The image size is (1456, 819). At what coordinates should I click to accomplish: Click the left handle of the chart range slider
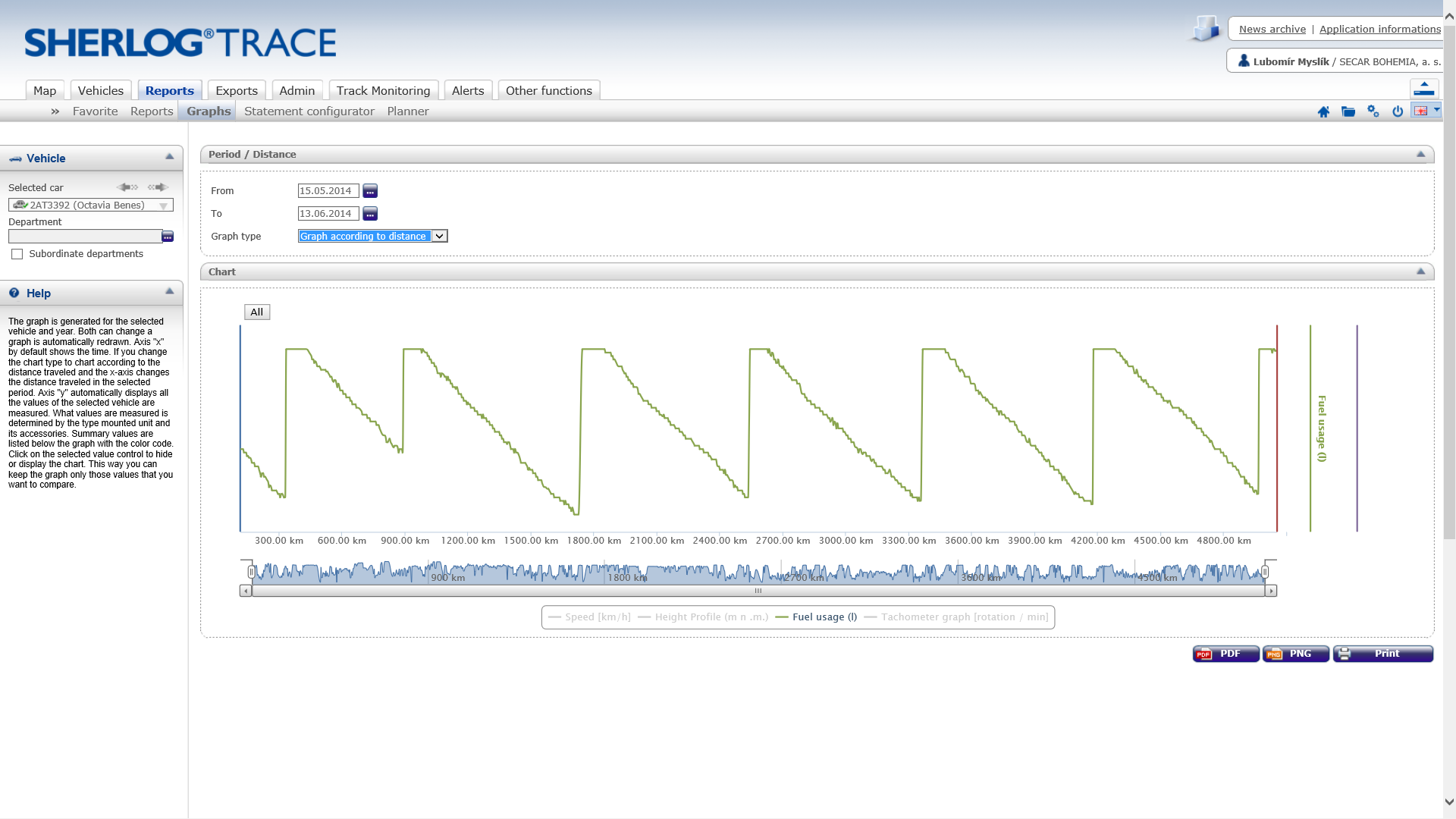[251, 572]
